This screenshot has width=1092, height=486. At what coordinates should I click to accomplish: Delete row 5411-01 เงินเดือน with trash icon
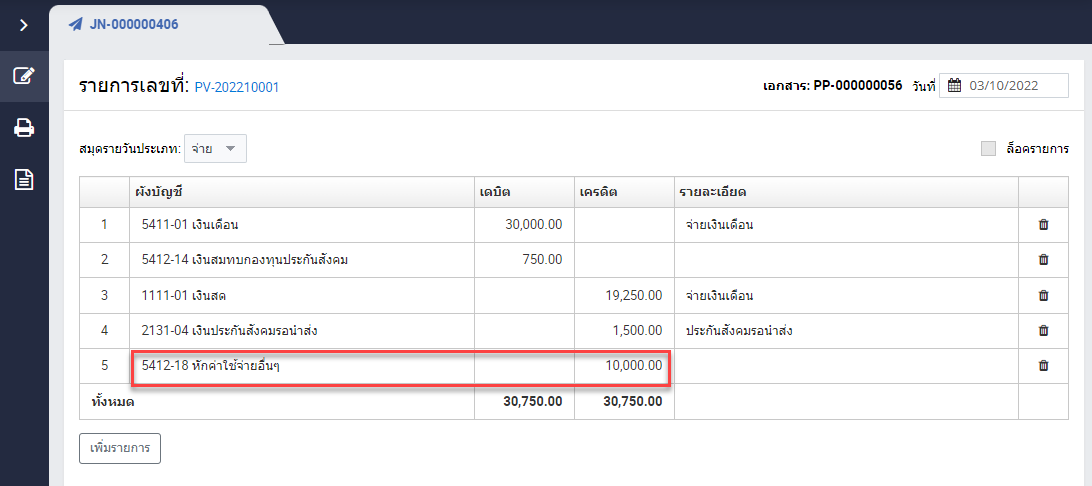pyautogui.click(x=1043, y=225)
